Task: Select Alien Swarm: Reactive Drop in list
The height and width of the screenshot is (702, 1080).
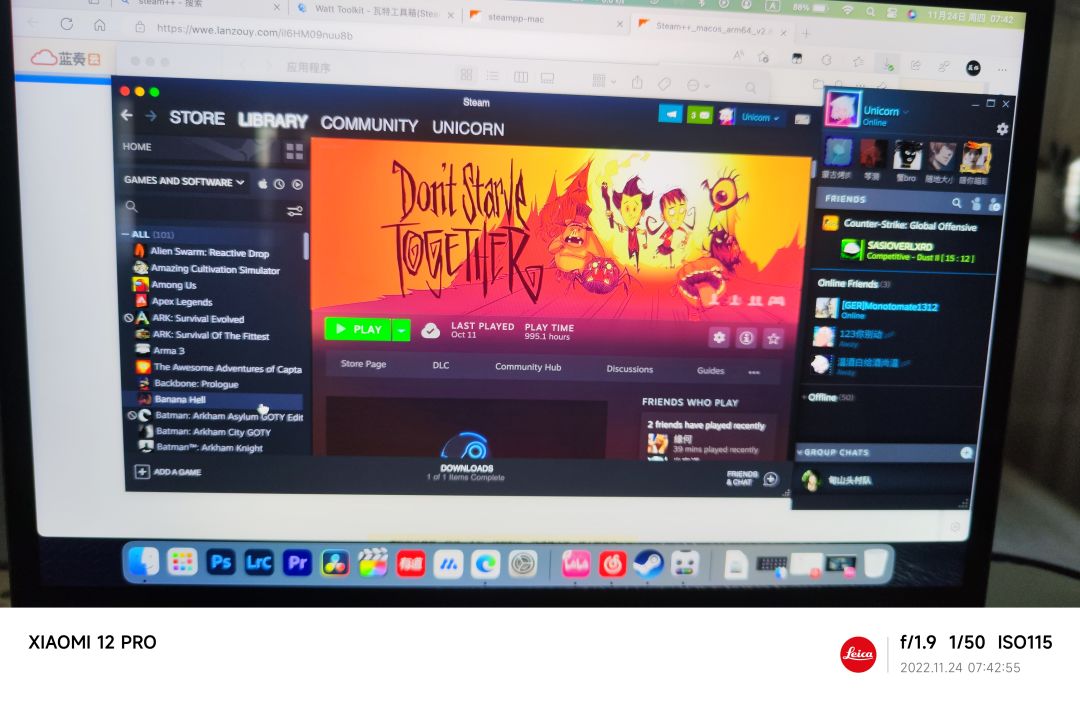Action: (209, 253)
